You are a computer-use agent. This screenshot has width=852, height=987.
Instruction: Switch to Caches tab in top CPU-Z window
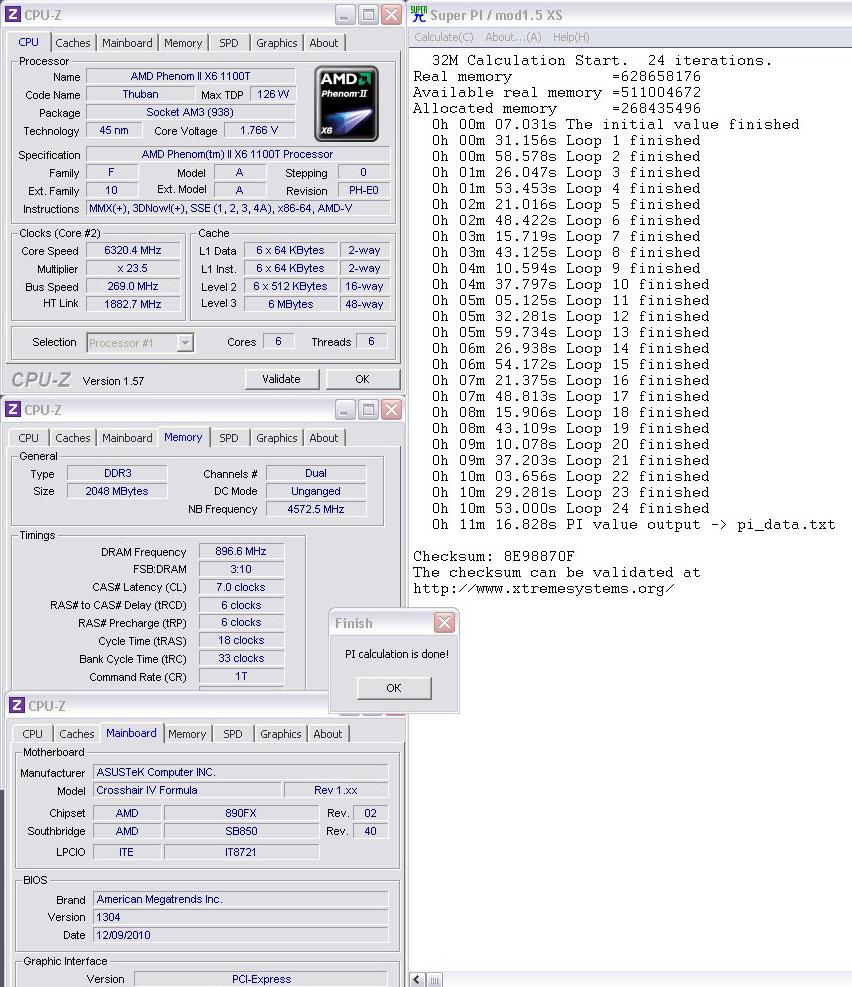[72, 43]
